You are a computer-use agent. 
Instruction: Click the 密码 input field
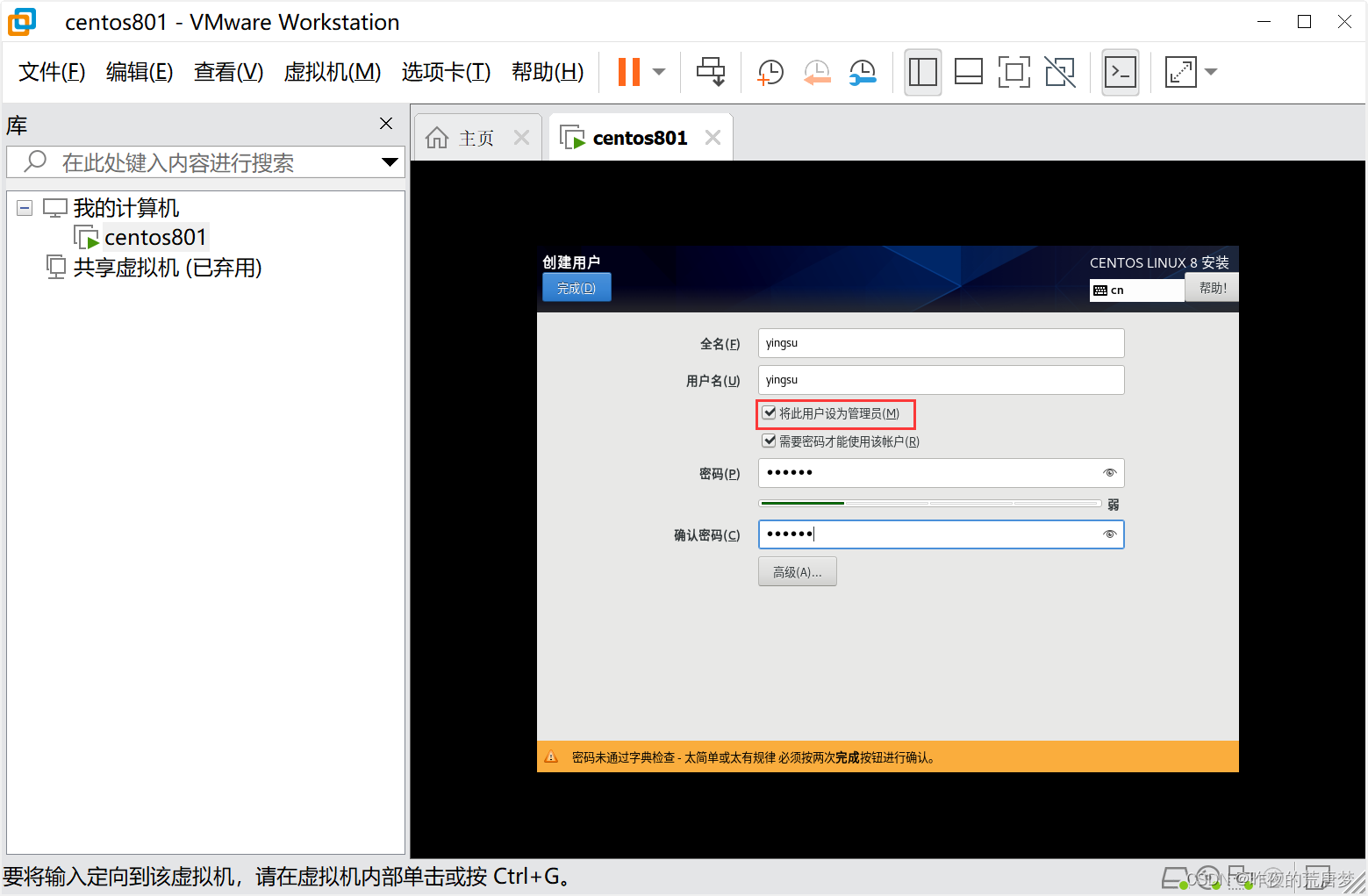click(x=941, y=473)
